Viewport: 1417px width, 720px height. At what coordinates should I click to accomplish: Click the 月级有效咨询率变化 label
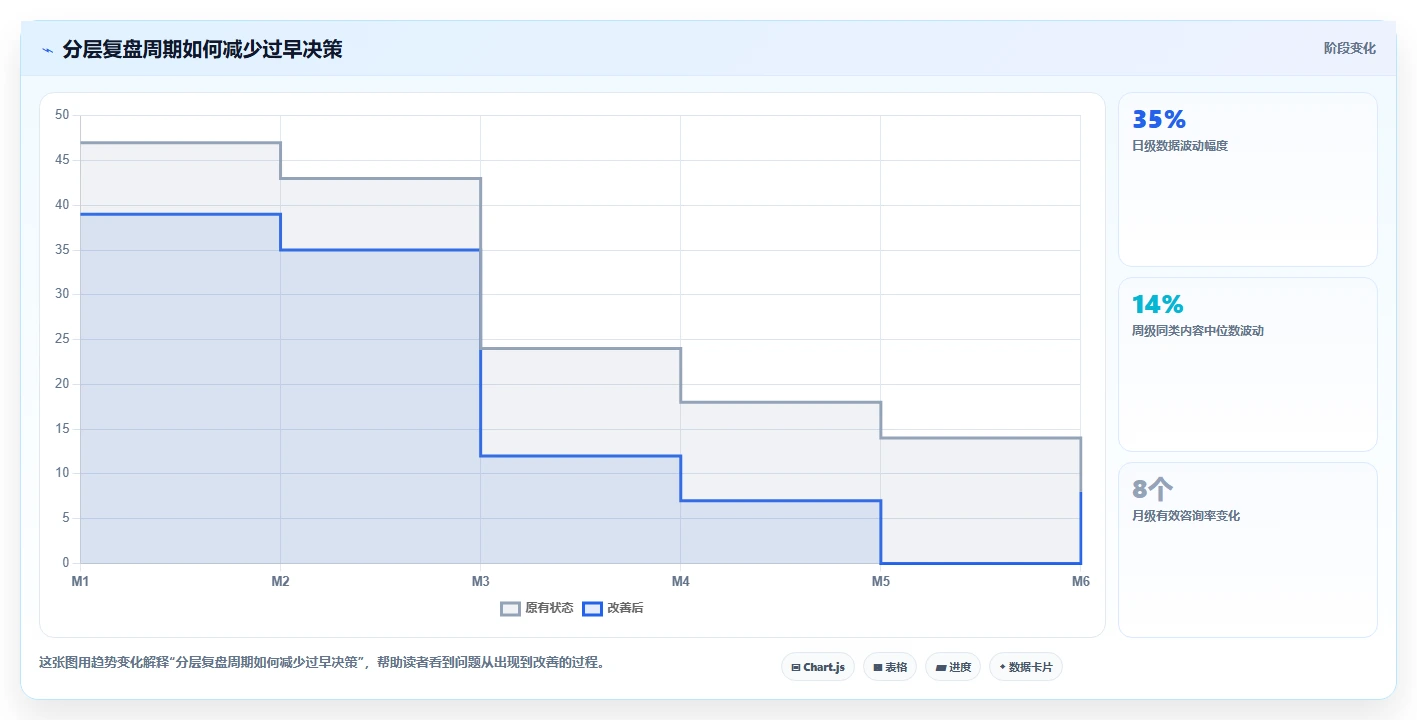(1186, 516)
